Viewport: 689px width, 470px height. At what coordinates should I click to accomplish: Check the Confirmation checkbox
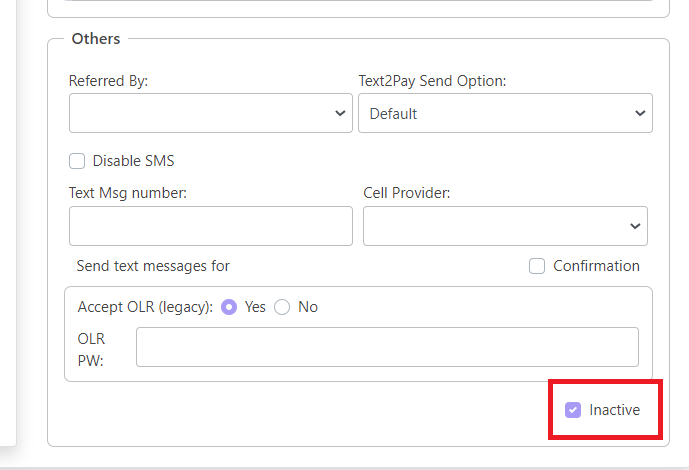coord(537,266)
